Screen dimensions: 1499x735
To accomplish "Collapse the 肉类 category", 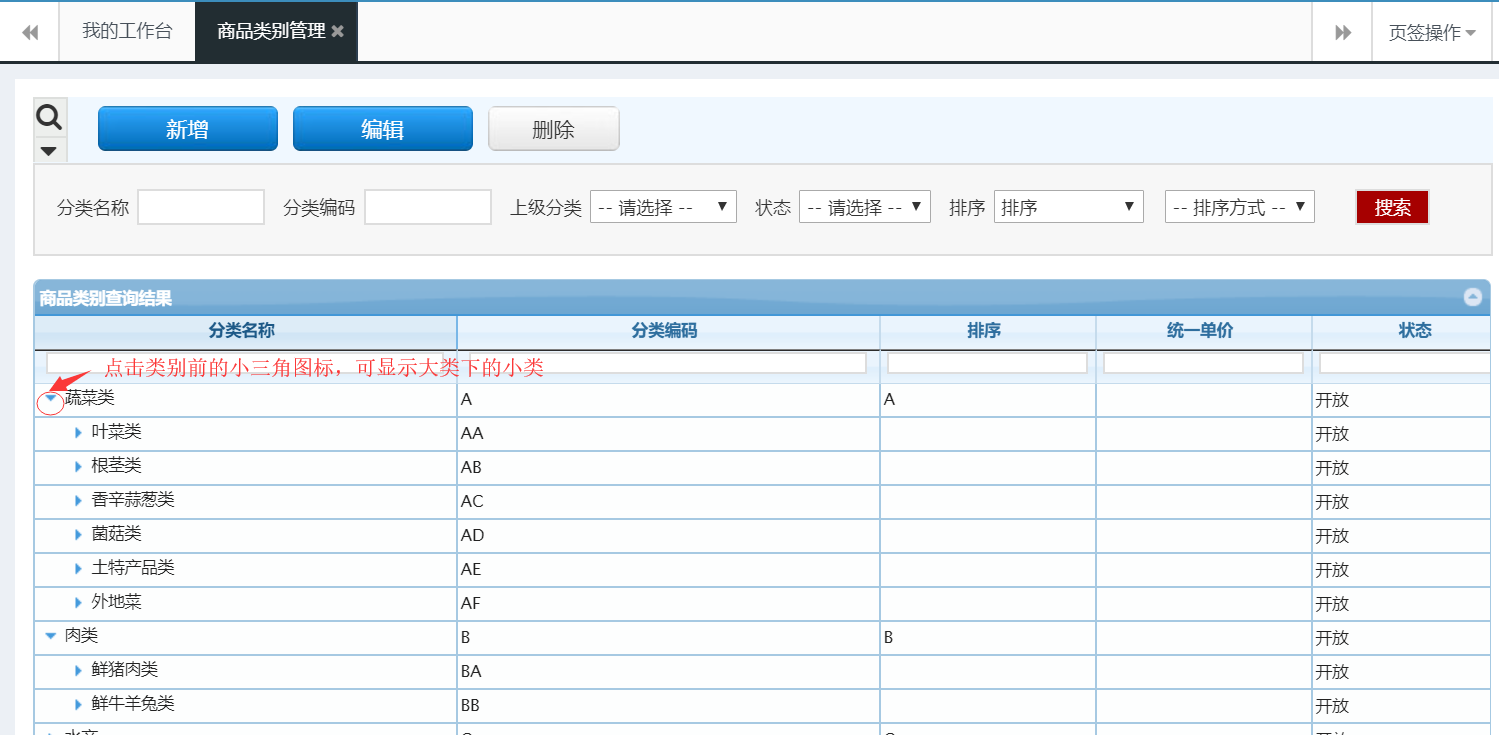I will point(51,636).
